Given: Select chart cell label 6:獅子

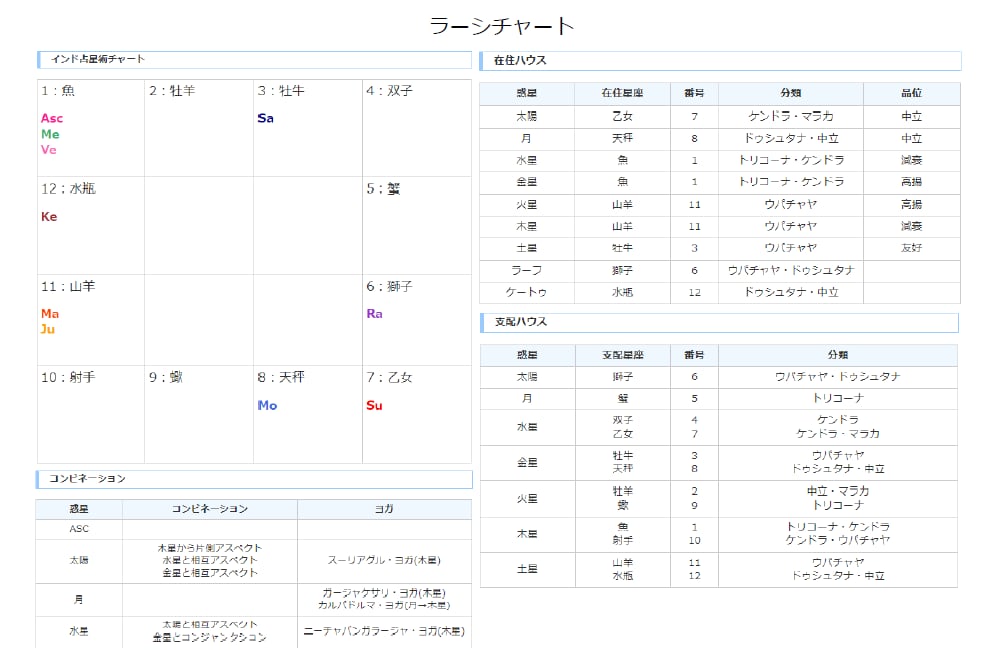Looking at the screenshot, I should pos(389,287).
